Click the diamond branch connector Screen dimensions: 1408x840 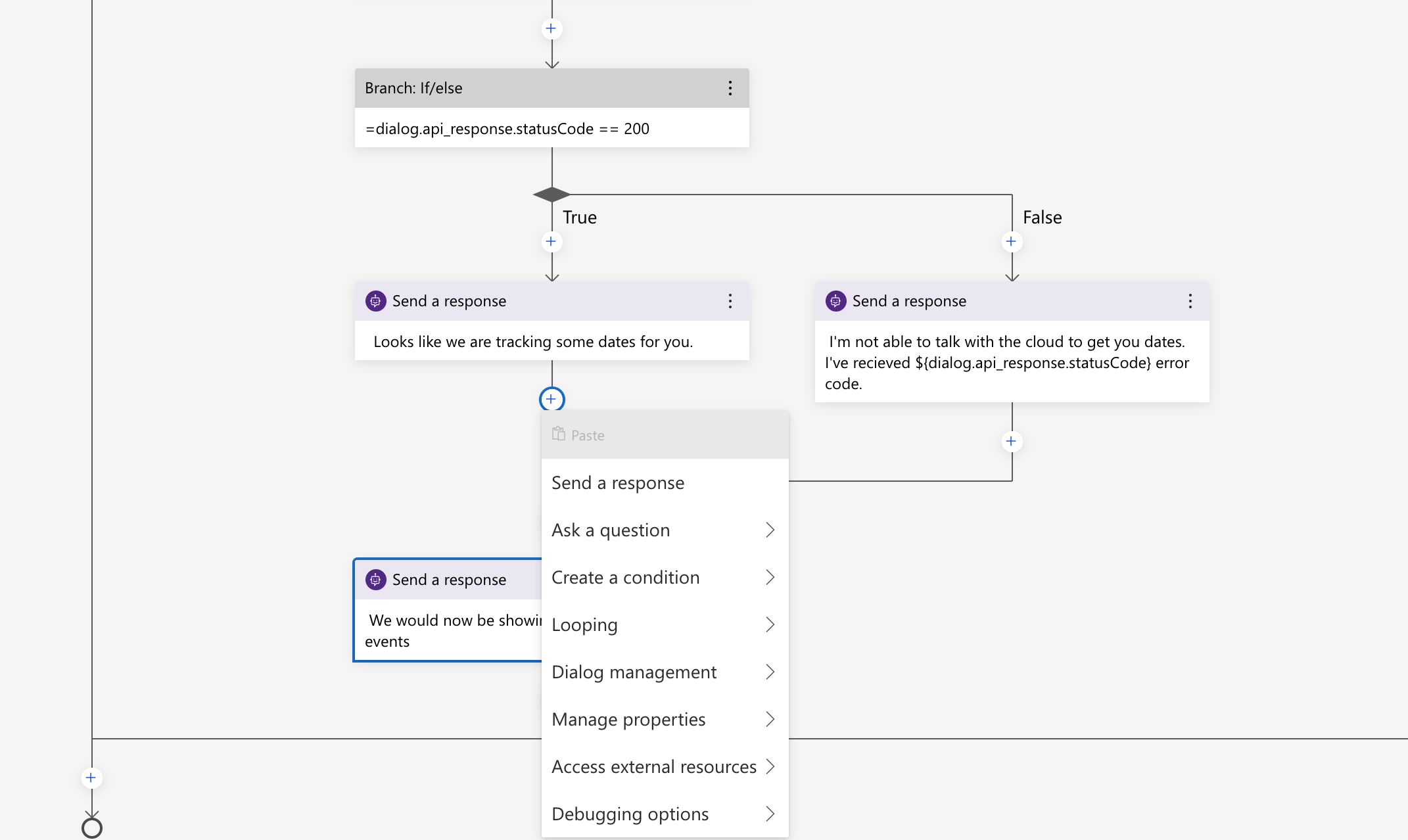point(551,195)
